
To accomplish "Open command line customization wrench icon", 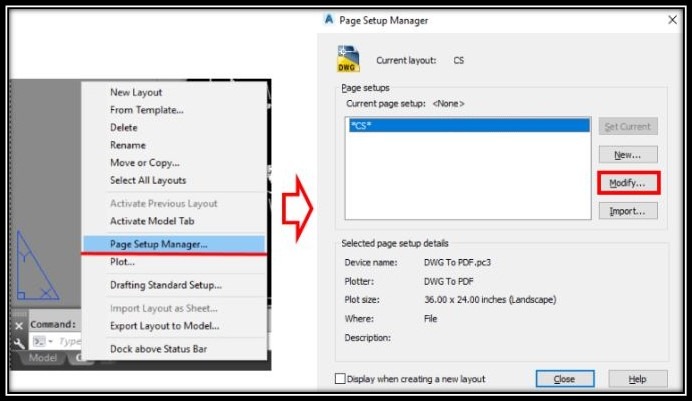I will (x=19, y=343).
